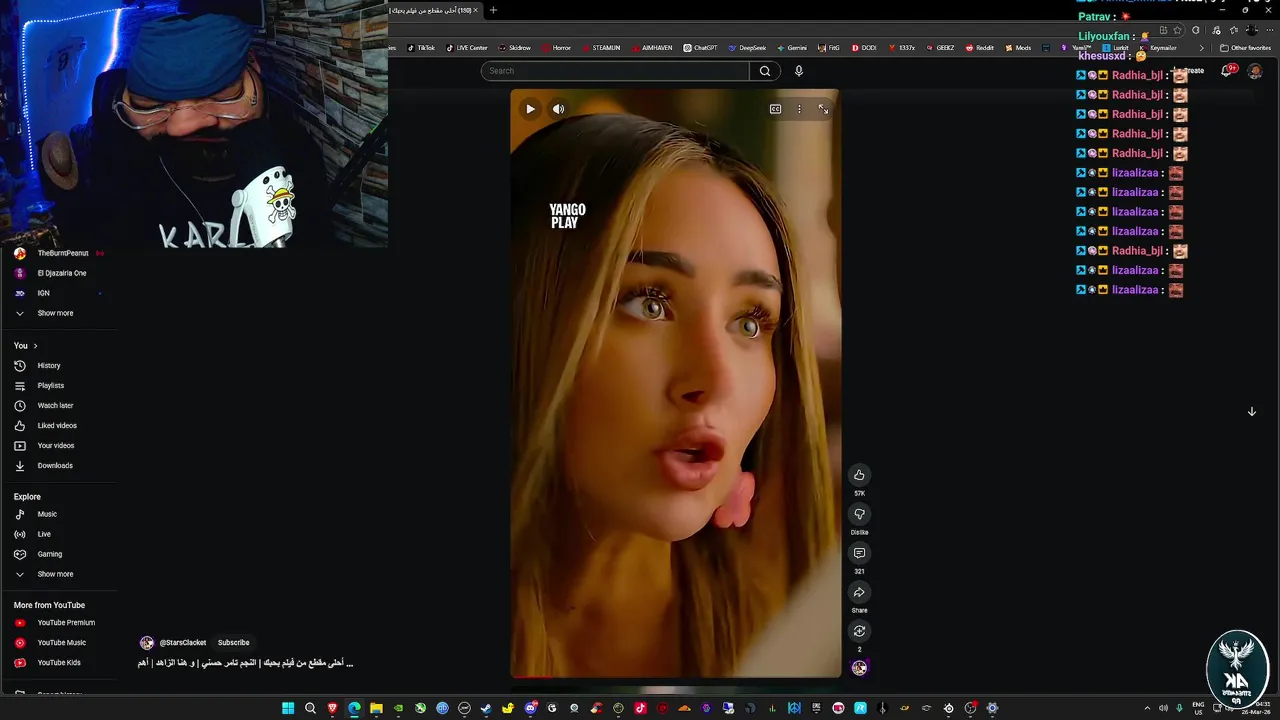This screenshot has height=720, width=1280.
Task: Open Windows taskbar search
Action: point(310,708)
